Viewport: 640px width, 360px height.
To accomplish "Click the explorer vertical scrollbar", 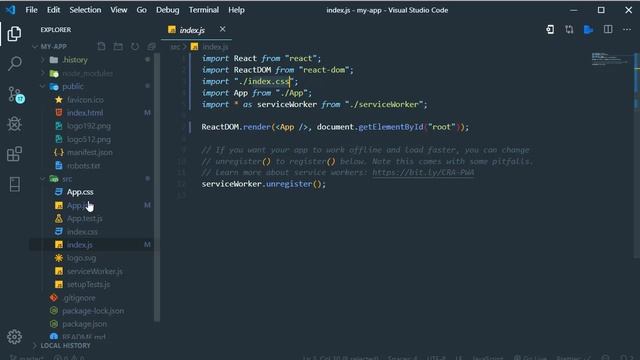I will (x=157, y=188).
